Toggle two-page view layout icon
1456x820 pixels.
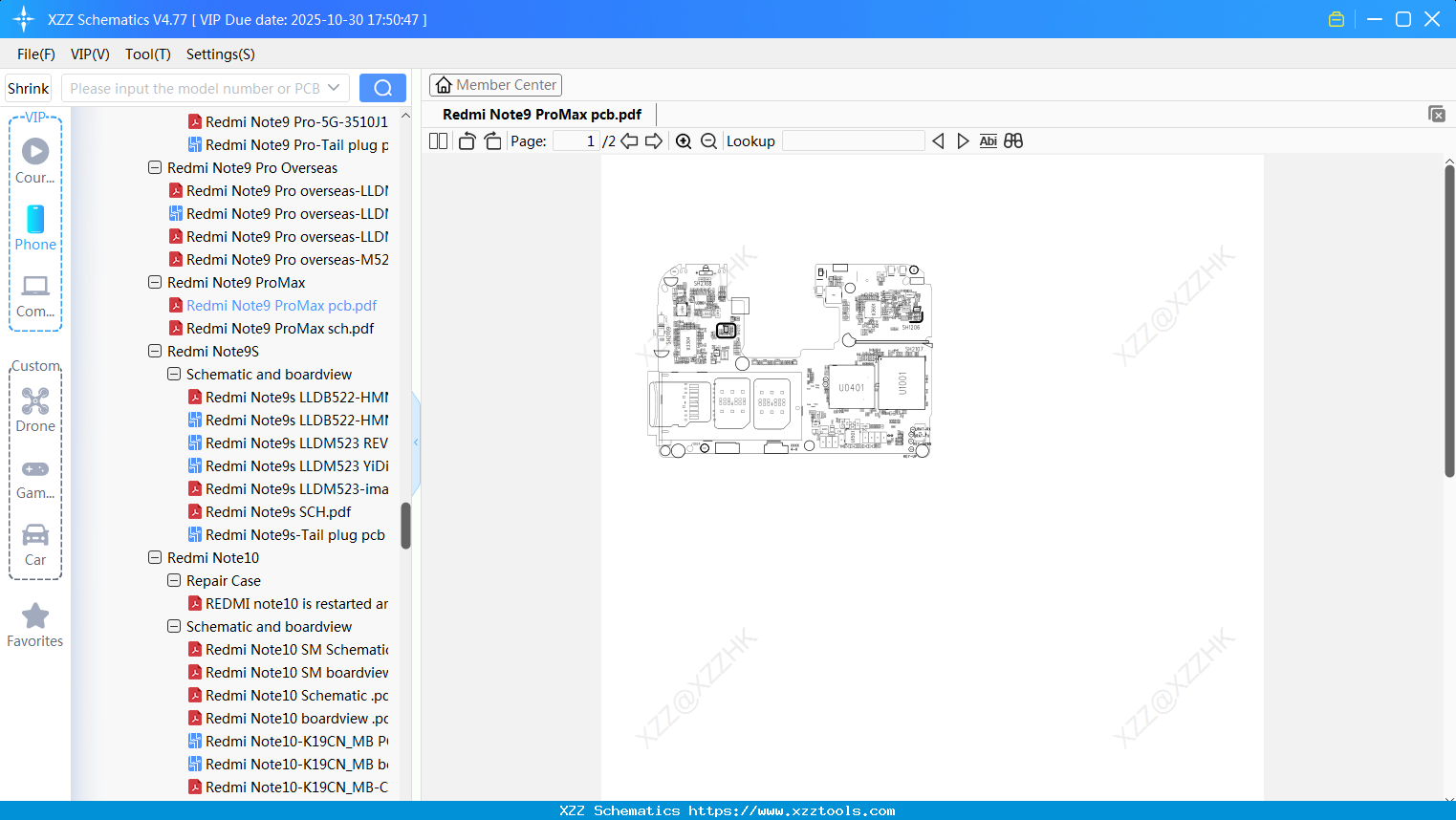(438, 140)
